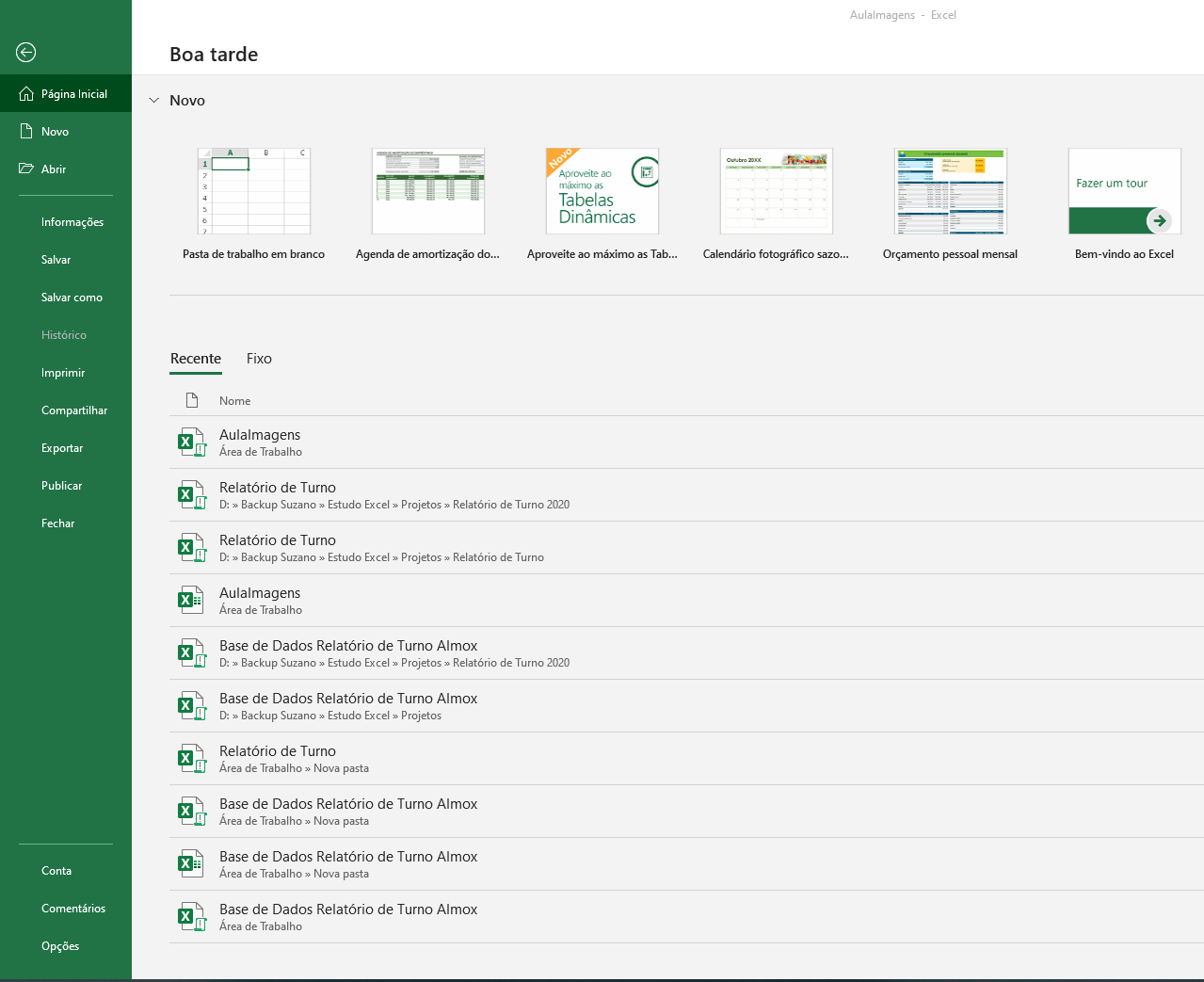
Task: Click the Abrir folder icon in sidebar
Action: coord(26,169)
